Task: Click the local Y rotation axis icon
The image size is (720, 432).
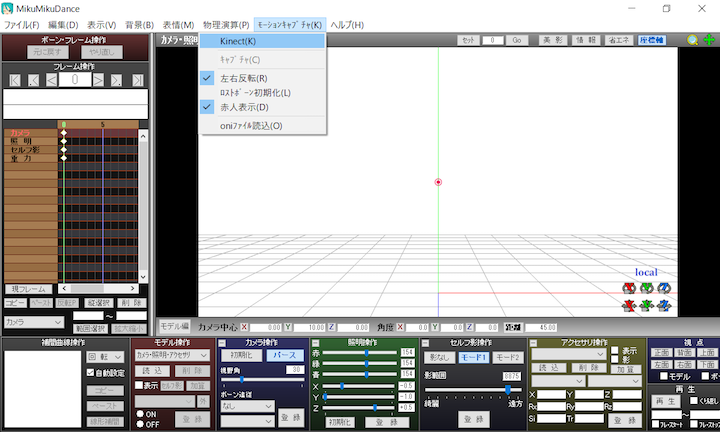Action: pyautogui.click(x=647, y=288)
